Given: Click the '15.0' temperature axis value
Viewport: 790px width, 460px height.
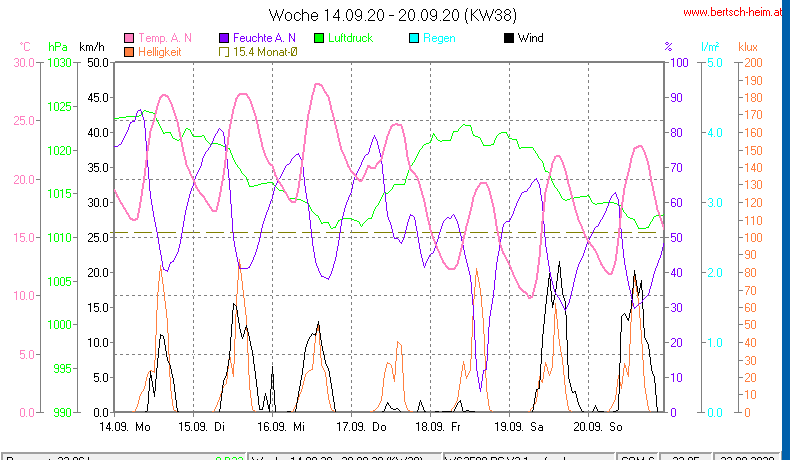Looking at the screenshot, I should (24, 238).
